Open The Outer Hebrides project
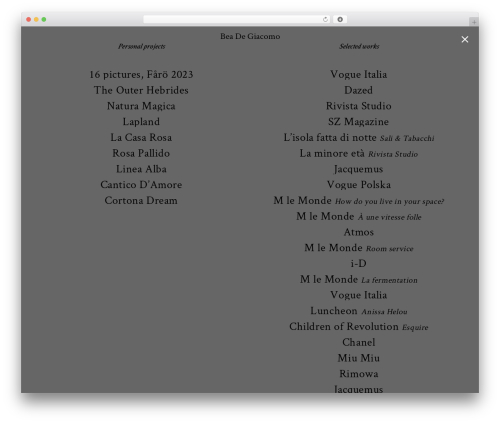 pyautogui.click(x=141, y=90)
